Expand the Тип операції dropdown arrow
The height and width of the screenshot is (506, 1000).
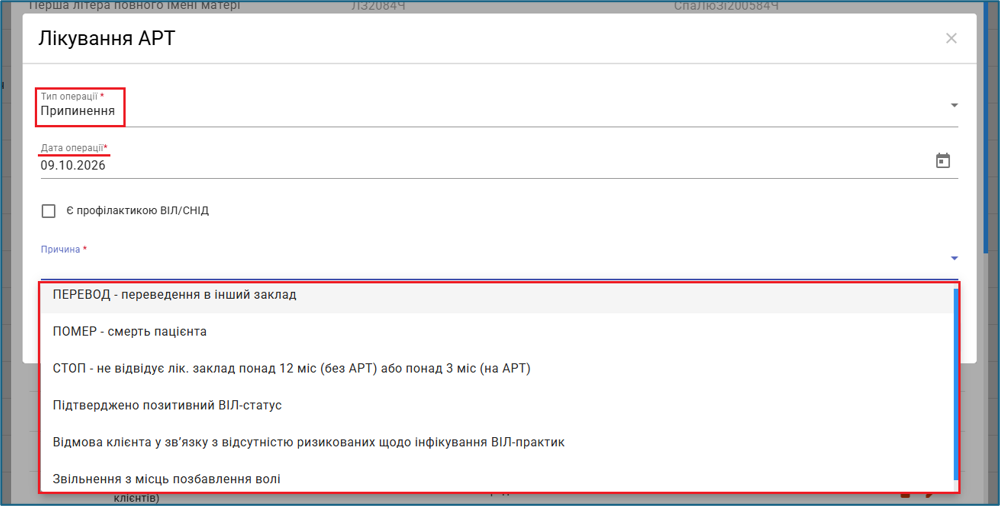[x=954, y=105]
